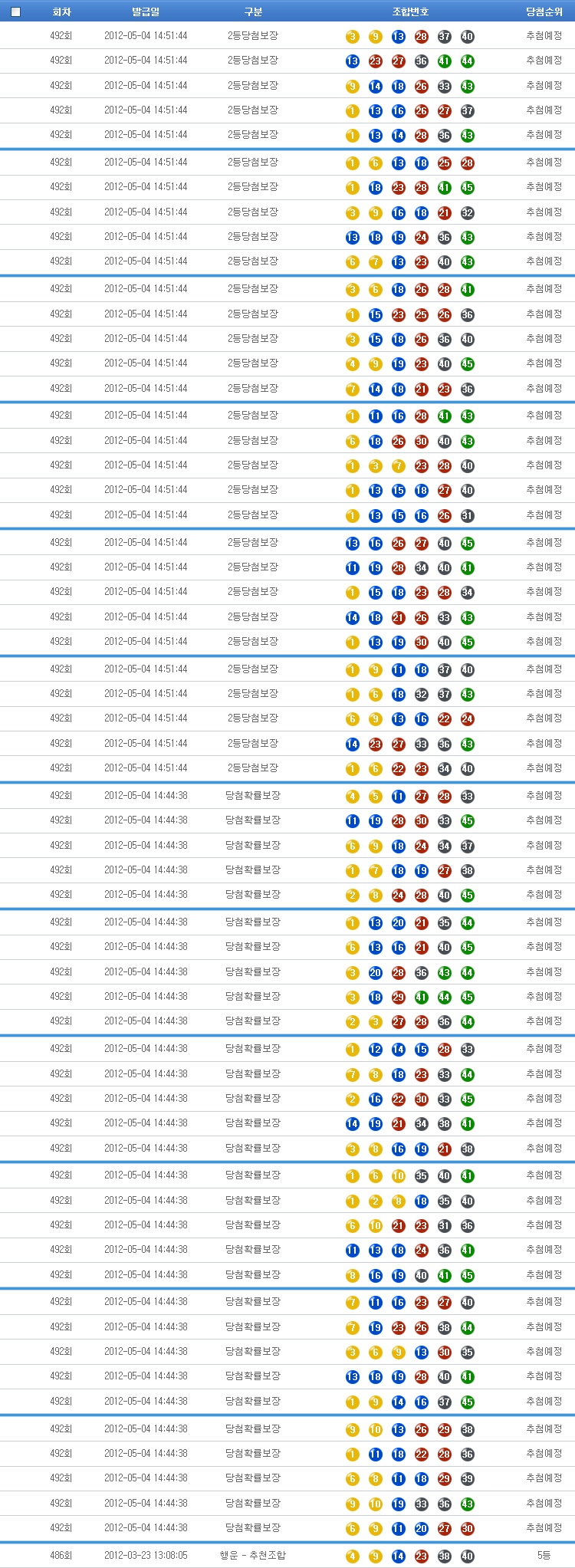Click the 2012-03-23 13:08:05 date cell

tap(146, 1556)
